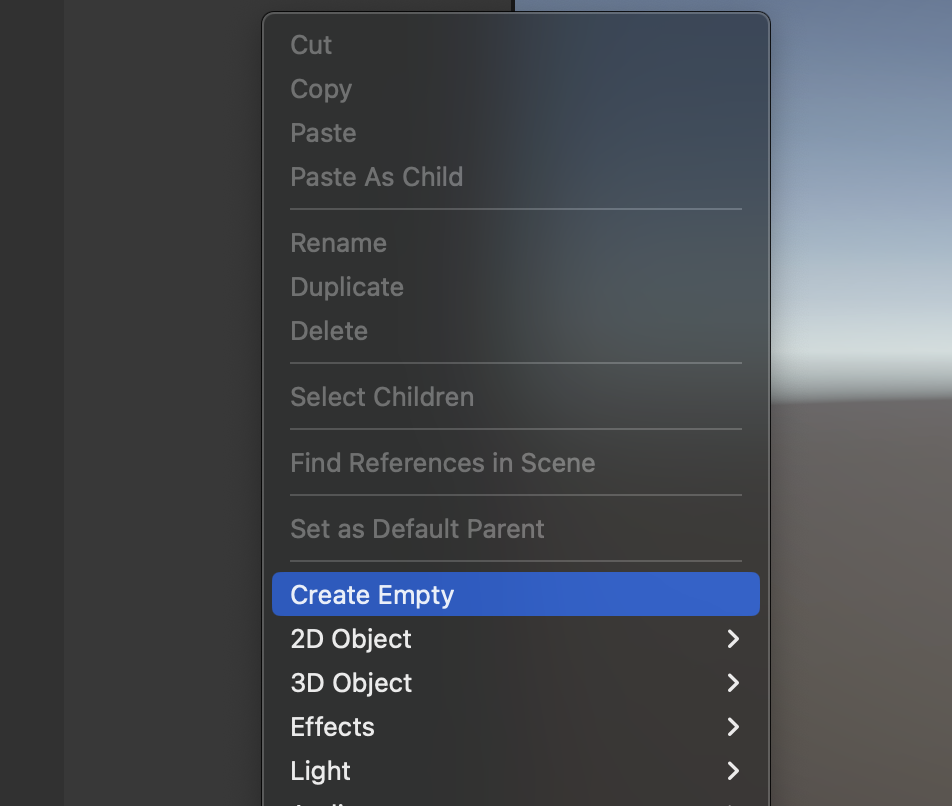Click the Copy menu item

tap(321, 89)
